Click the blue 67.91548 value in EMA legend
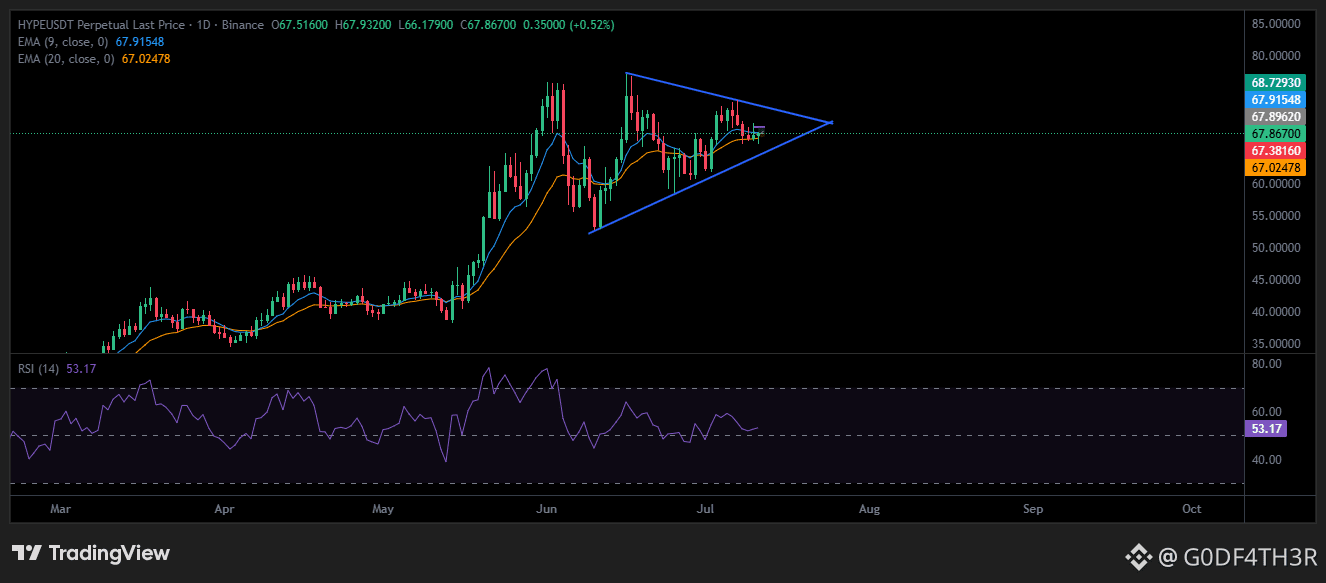 (x=140, y=42)
